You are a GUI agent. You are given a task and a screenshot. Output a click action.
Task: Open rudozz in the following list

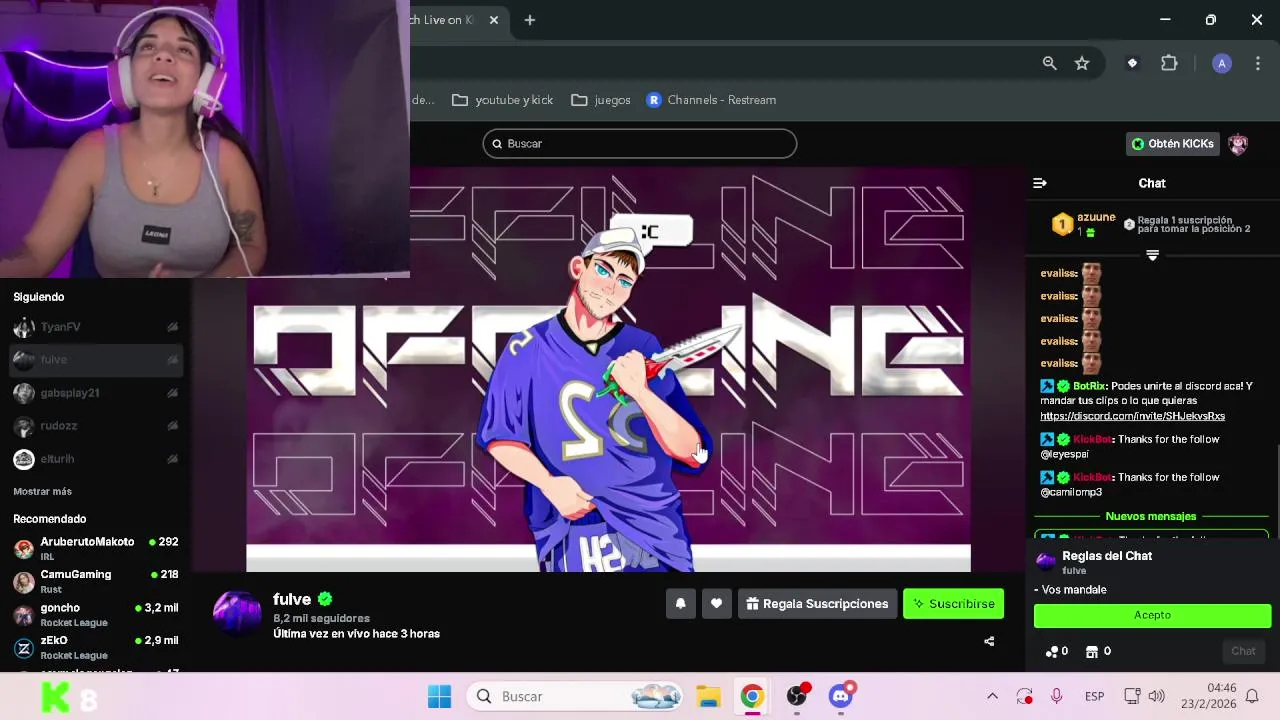[x=96, y=426]
